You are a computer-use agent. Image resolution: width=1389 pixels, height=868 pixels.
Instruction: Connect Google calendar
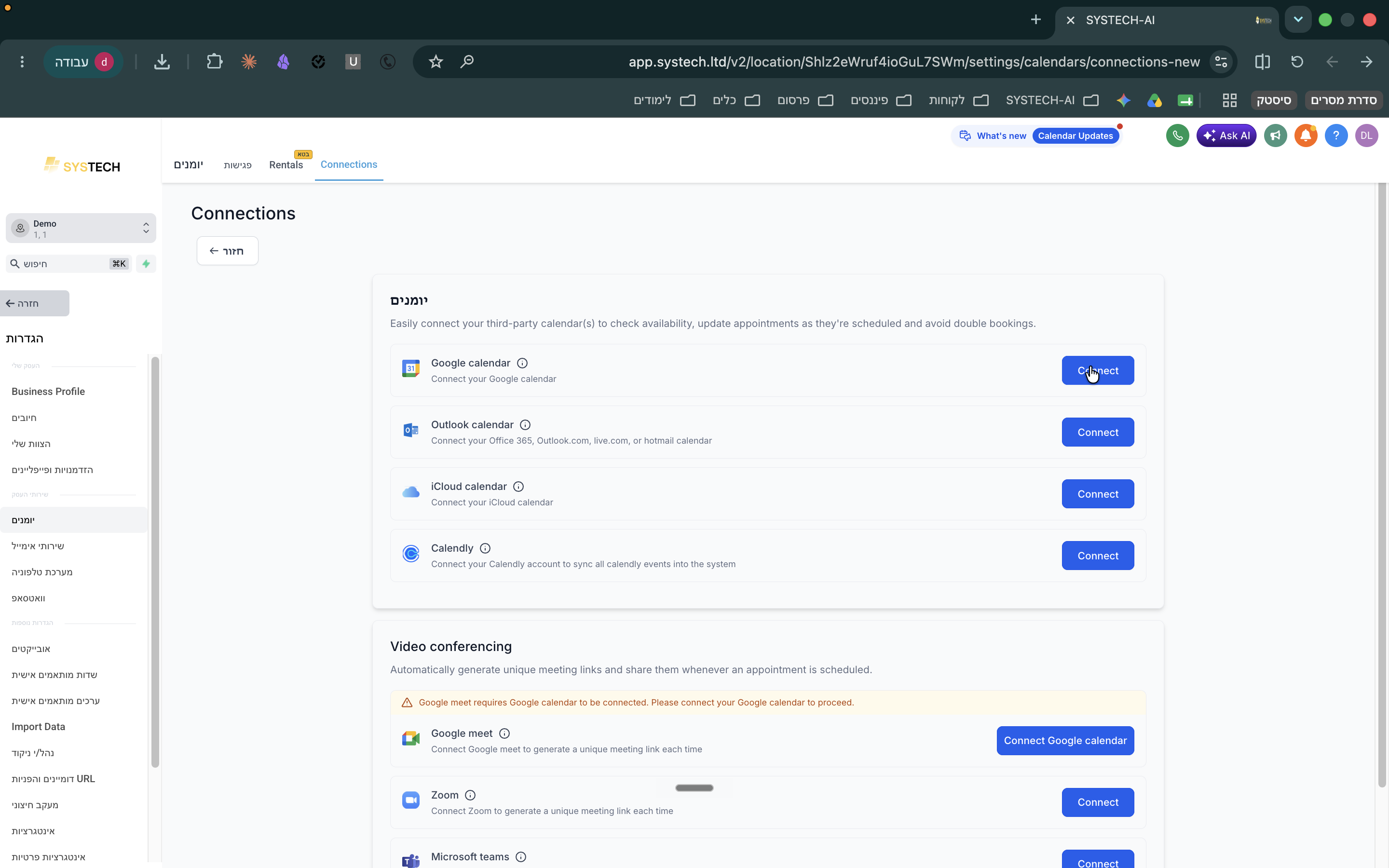1097,370
